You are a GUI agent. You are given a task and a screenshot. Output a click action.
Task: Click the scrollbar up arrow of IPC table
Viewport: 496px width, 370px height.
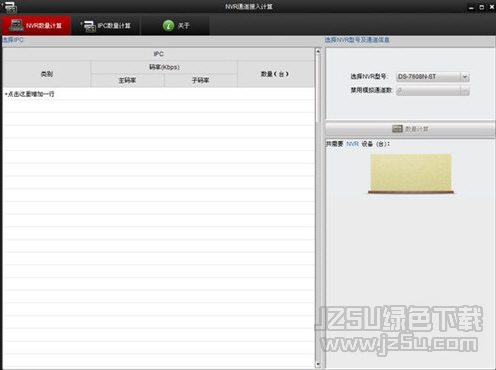pyautogui.click(x=318, y=51)
